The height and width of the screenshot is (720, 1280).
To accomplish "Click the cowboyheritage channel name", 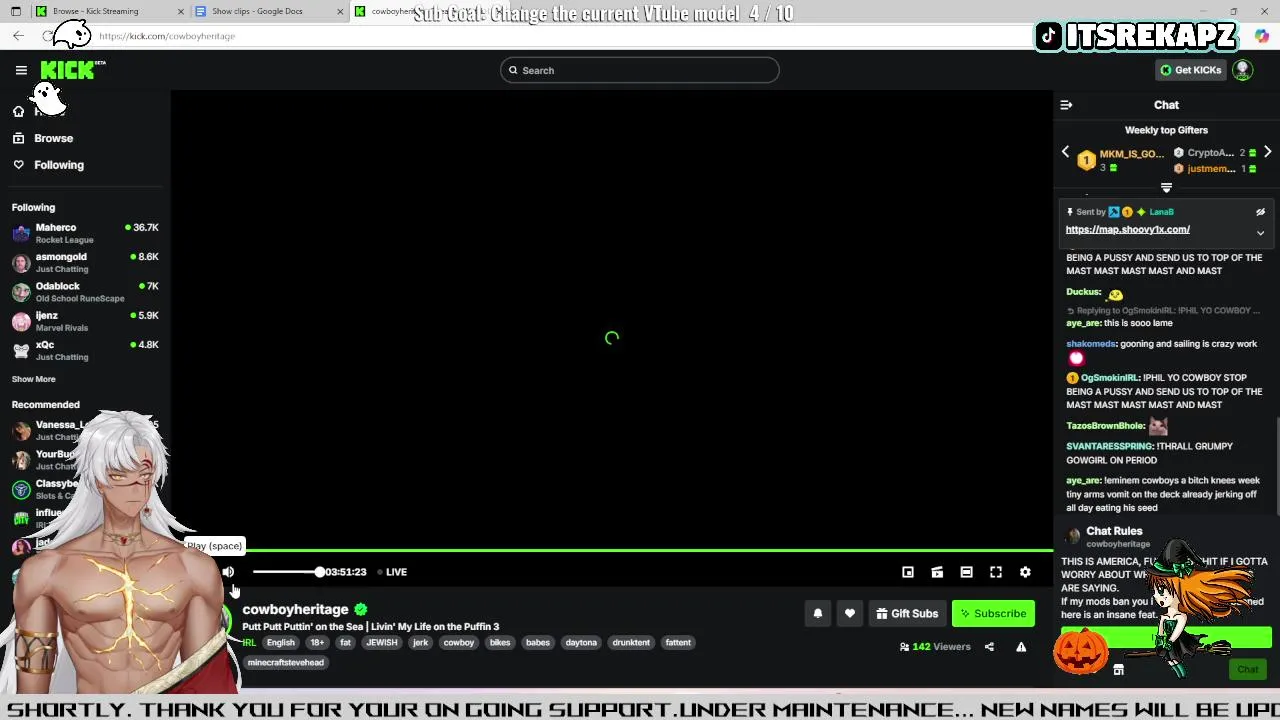I will tap(295, 609).
